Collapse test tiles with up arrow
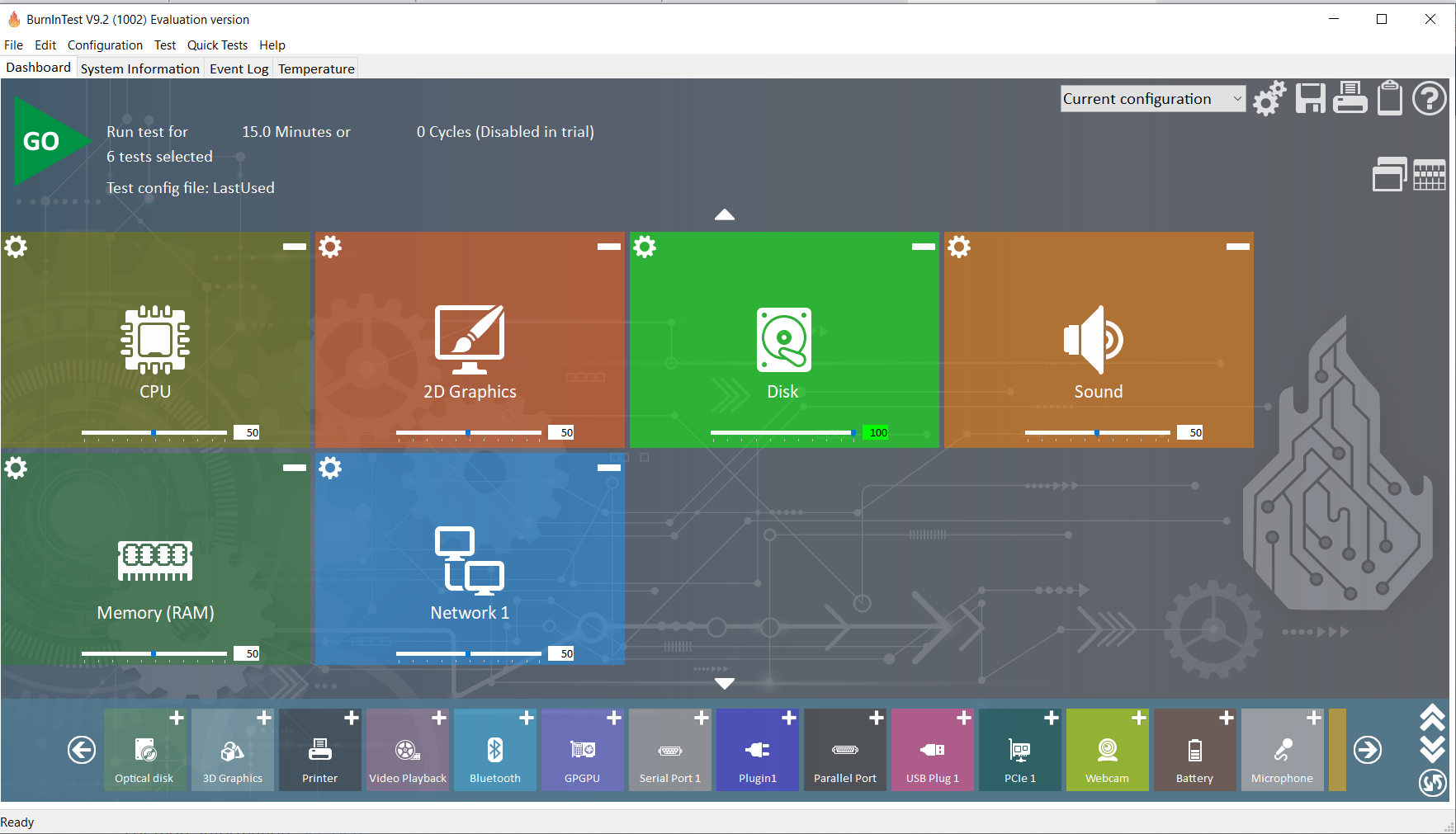The image size is (1456, 834). point(725,214)
